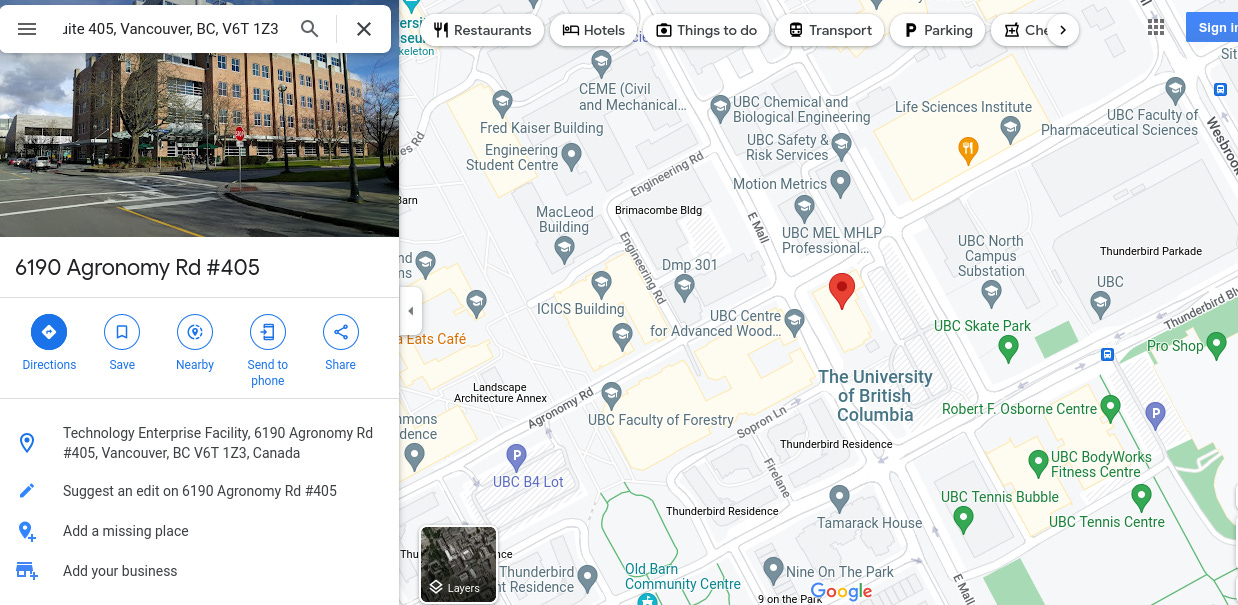The width and height of the screenshot is (1238, 605).
Task: Open the Layers map switcher
Action: pyautogui.click(x=459, y=564)
